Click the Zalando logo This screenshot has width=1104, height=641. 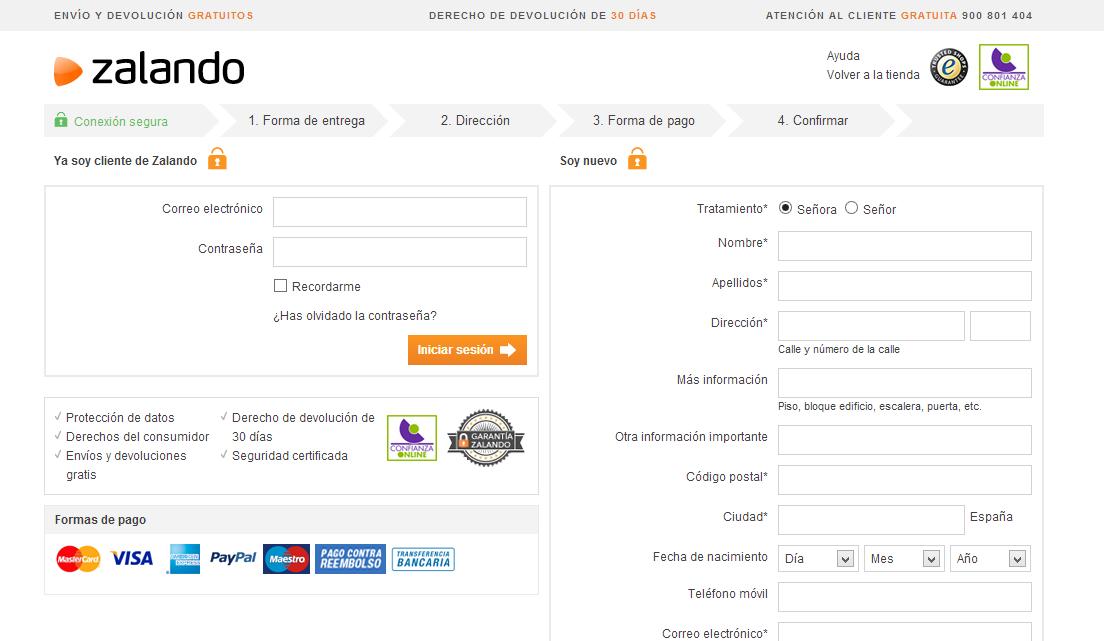(x=149, y=70)
